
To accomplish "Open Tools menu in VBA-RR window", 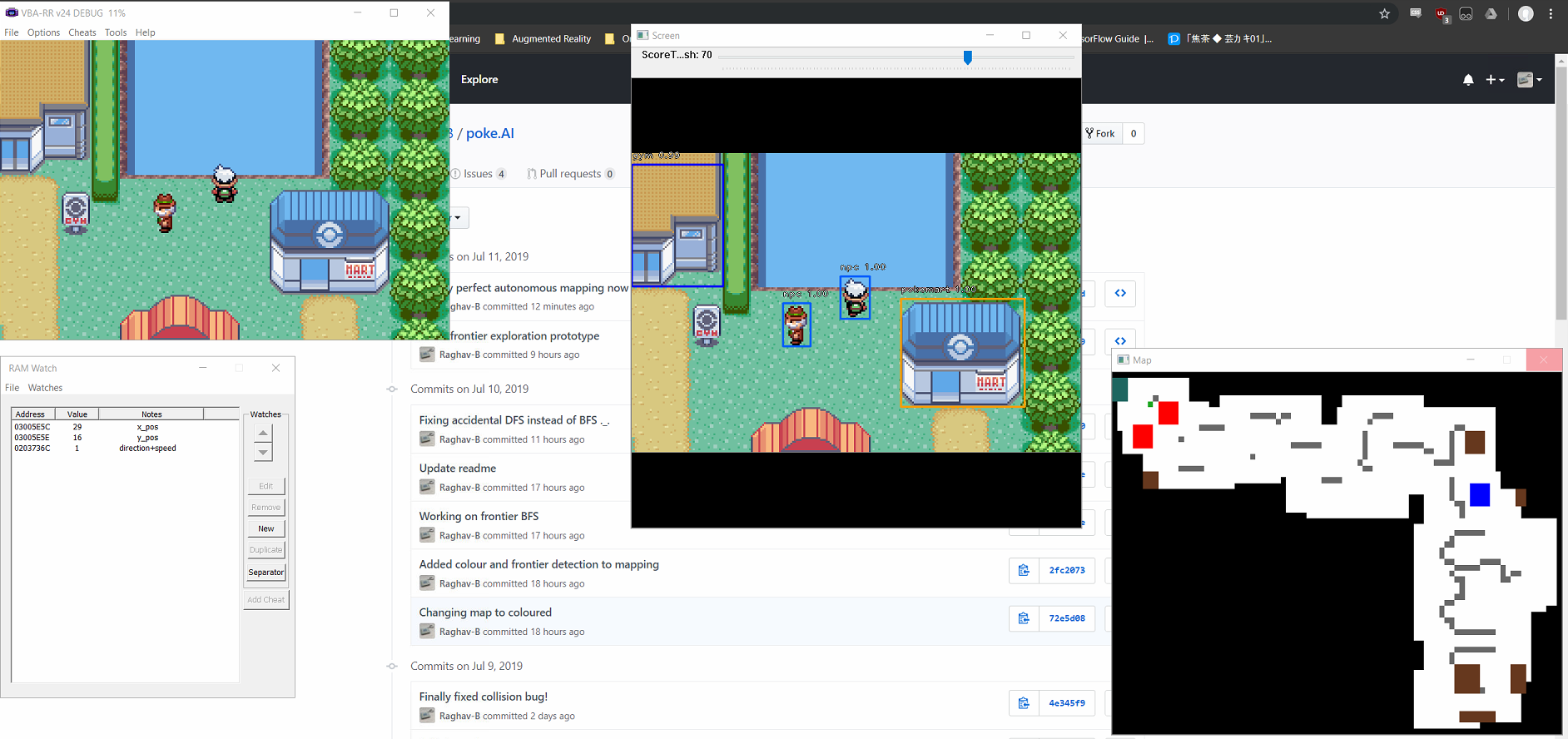I will tap(116, 32).
